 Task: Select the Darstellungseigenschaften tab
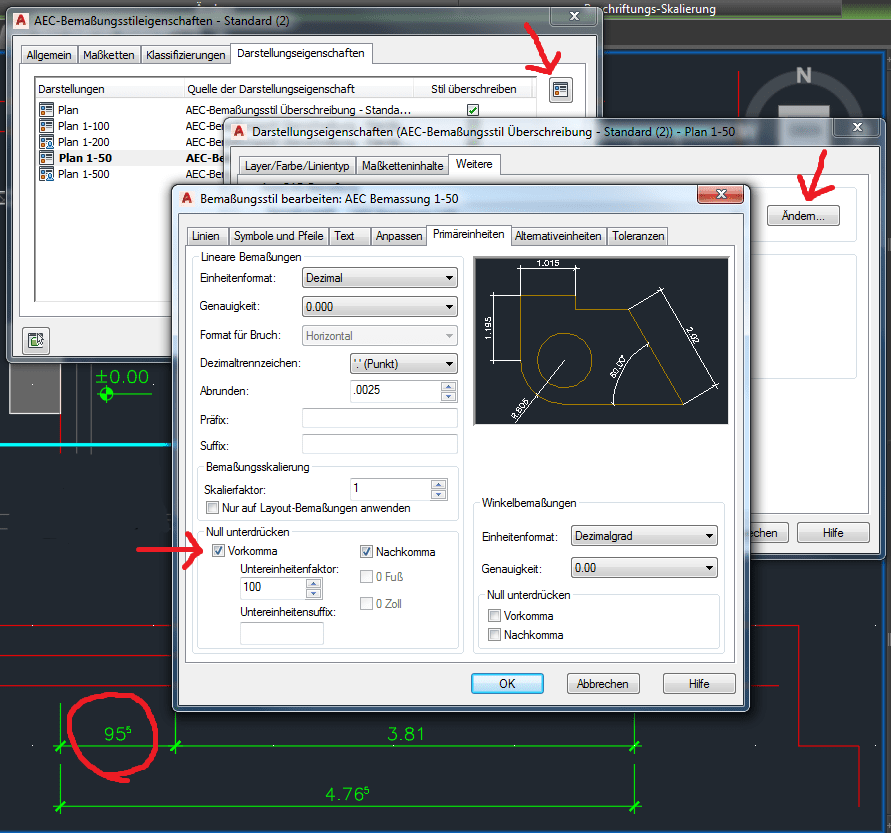301,53
